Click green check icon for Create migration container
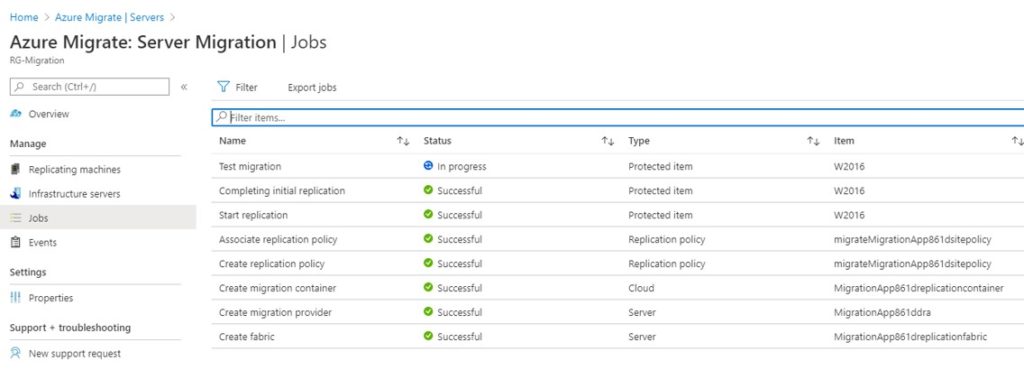The image size is (1024, 370). [x=428, y=287]
